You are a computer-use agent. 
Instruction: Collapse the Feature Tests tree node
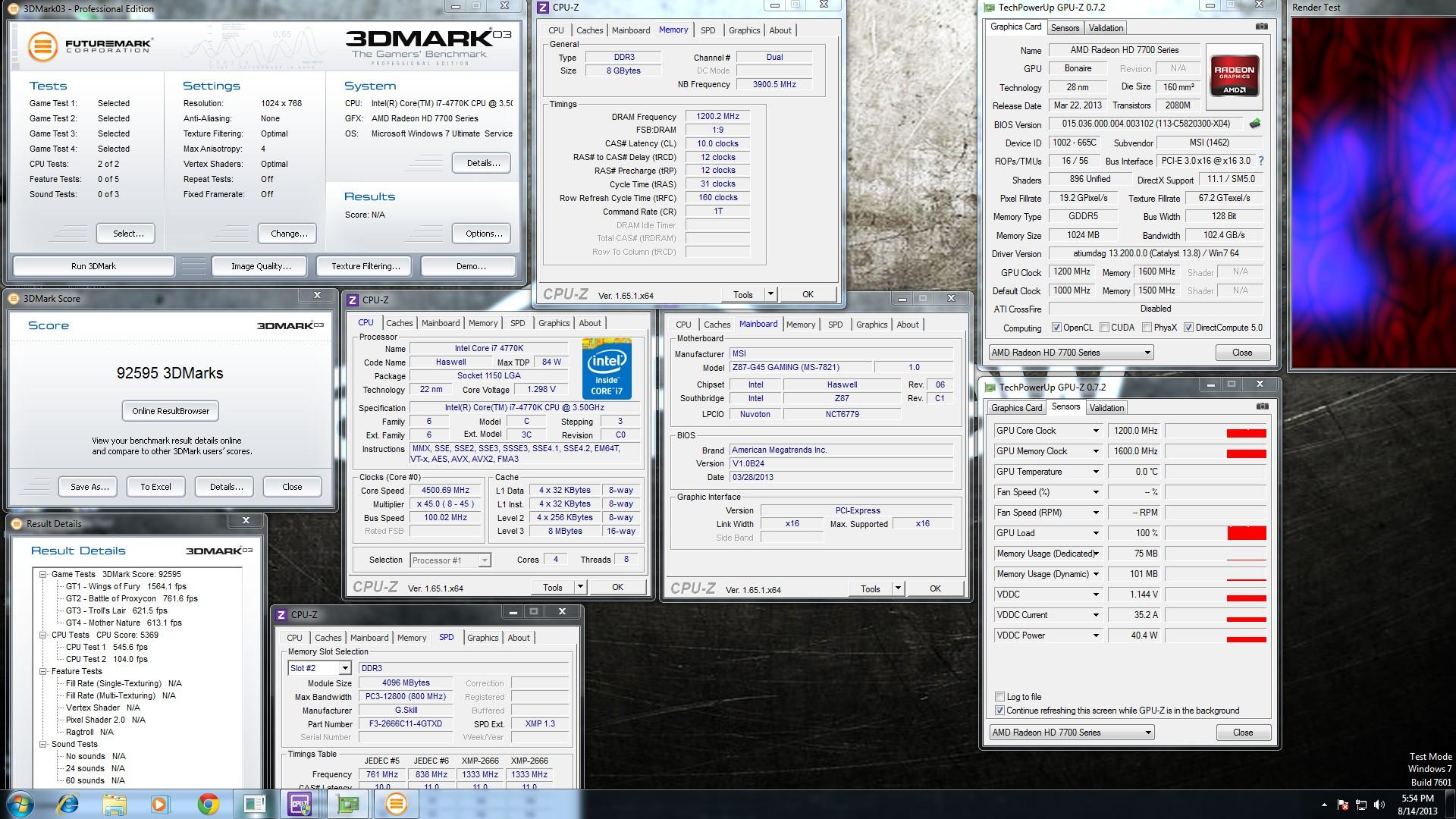[x=43, y=671]
